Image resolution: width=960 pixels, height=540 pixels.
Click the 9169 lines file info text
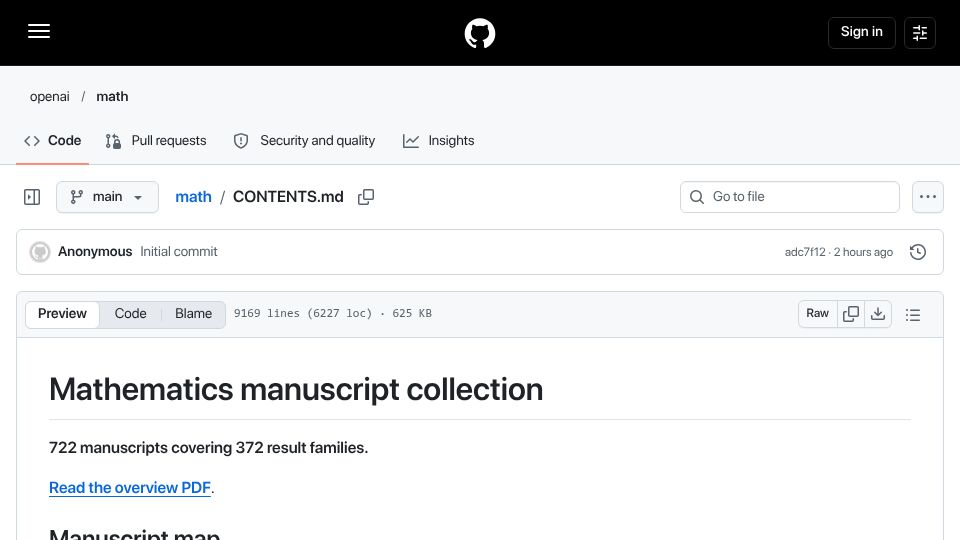332,313
